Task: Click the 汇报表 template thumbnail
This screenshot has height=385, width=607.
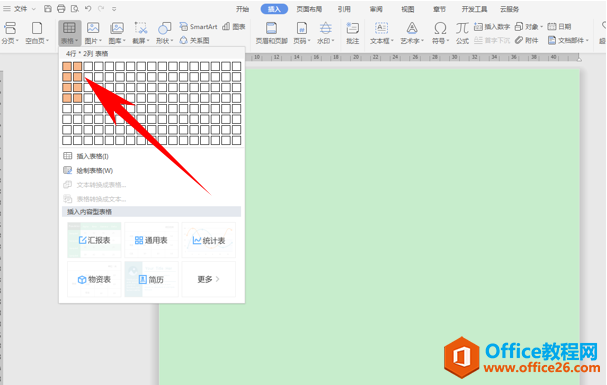Action: (x=94, y=240)
